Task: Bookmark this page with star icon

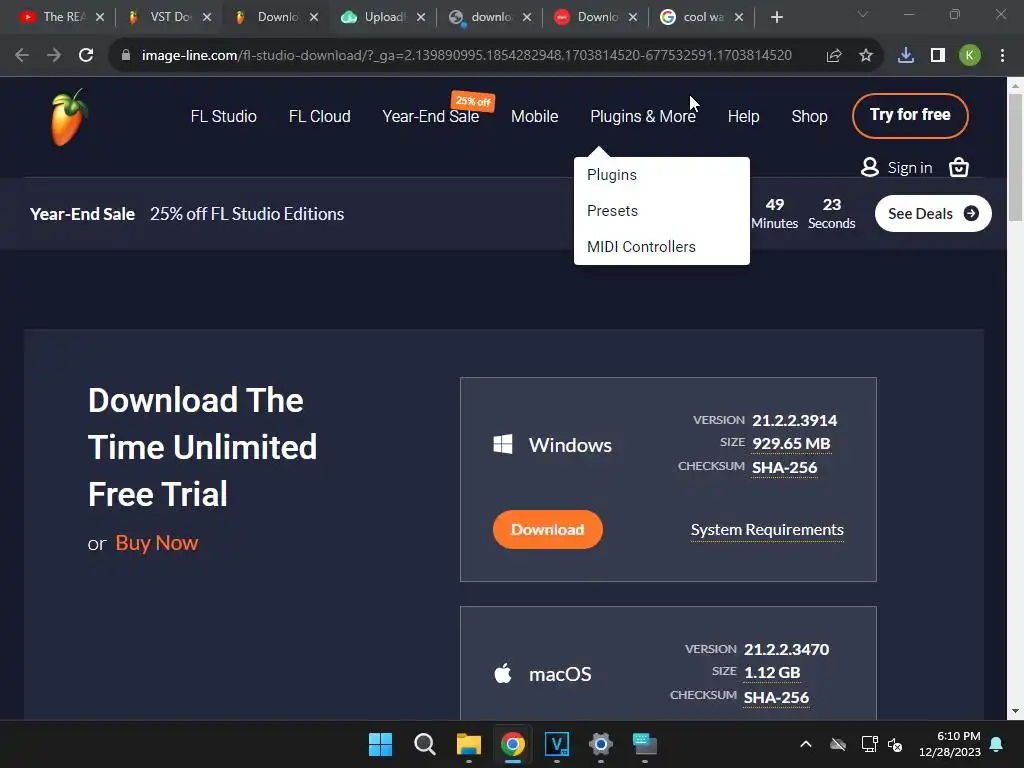Action: (x=866, y=56)
